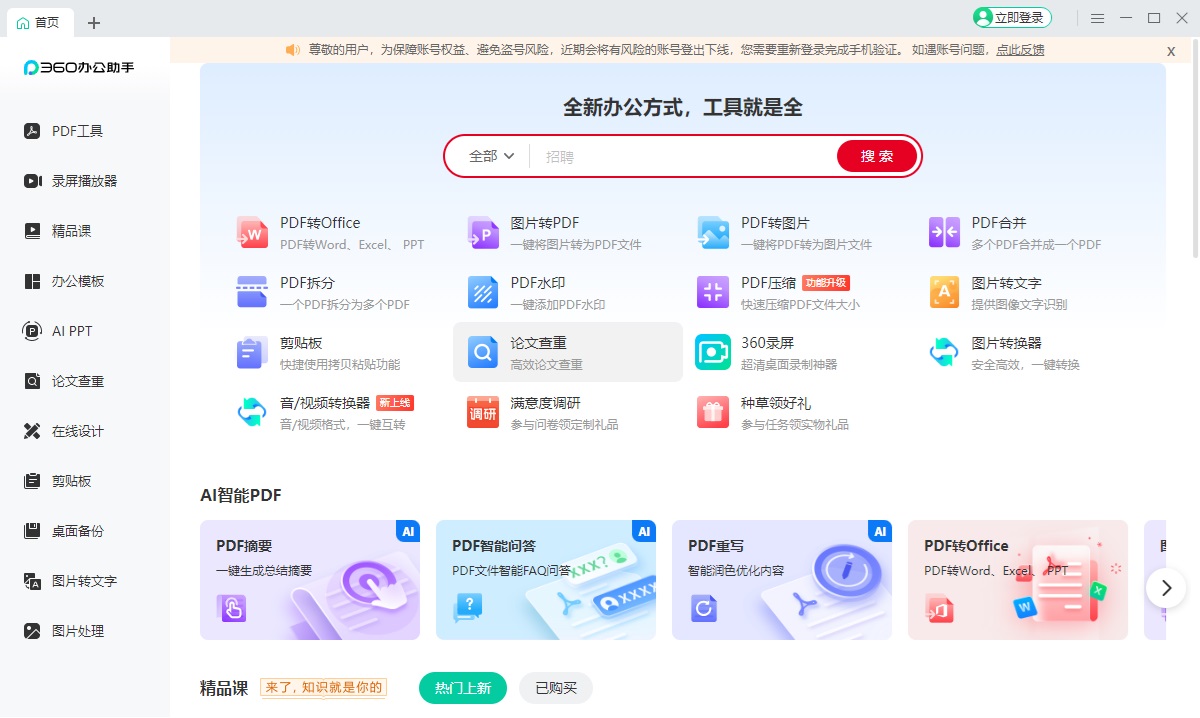This screenshot has height=718, width=1200.
Task: Open 论文查重 sidebar icon
Action: click(x=32, y=381)
